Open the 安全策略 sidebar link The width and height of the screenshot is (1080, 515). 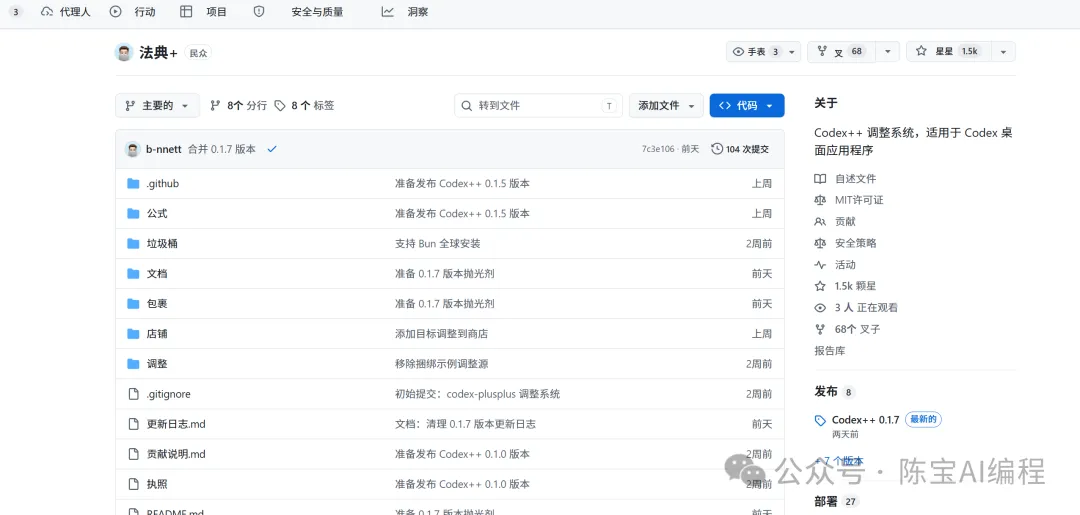(845, 243)
